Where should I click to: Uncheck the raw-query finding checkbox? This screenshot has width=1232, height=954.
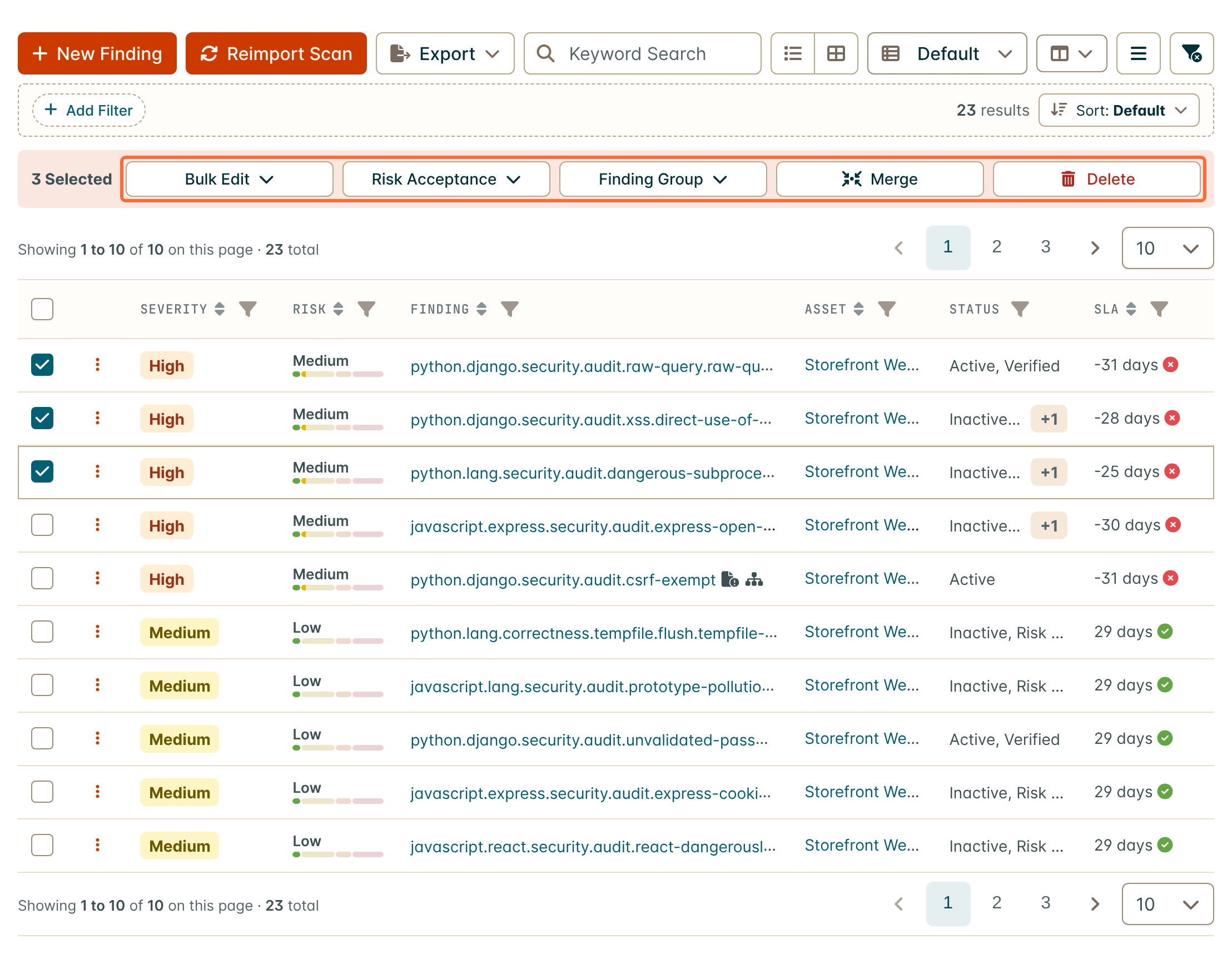(42, 365)
